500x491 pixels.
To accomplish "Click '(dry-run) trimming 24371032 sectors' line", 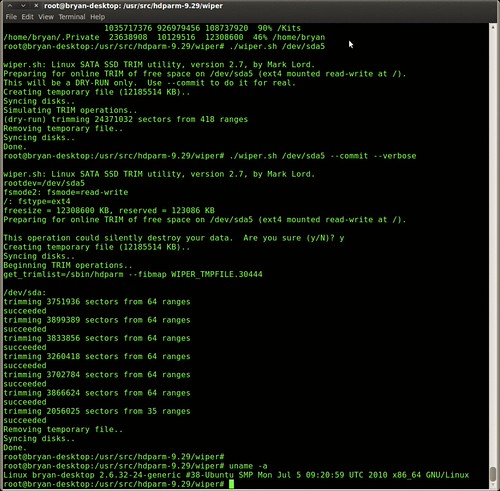I will (x=126, y=119).
